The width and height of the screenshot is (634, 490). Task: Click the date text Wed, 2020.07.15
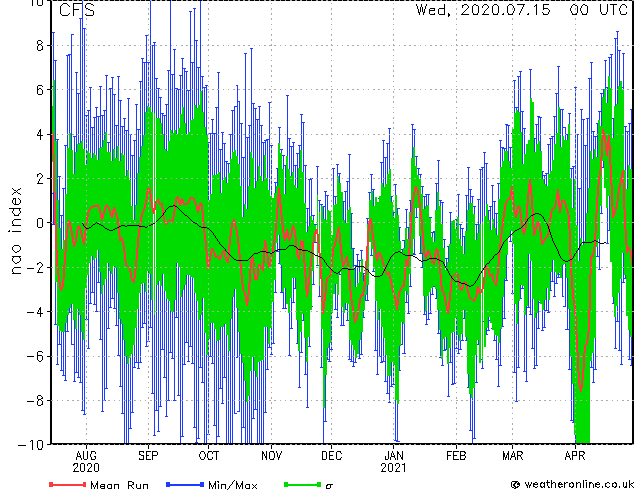tap(483, 10)
